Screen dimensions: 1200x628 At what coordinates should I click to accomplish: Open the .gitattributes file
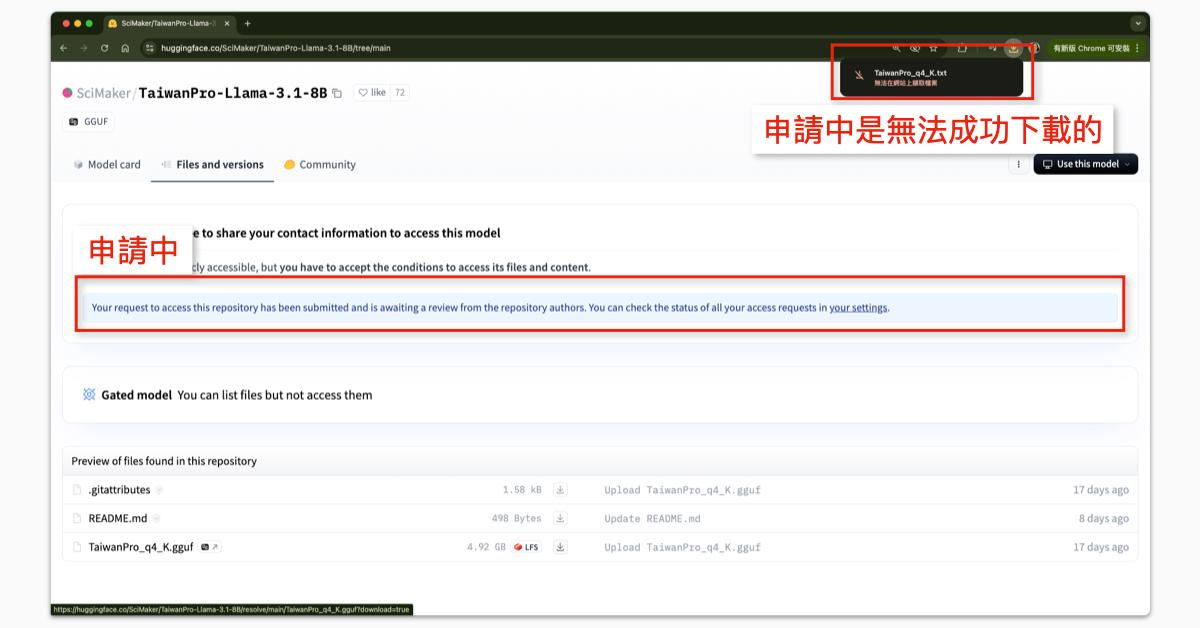(119, 490)
